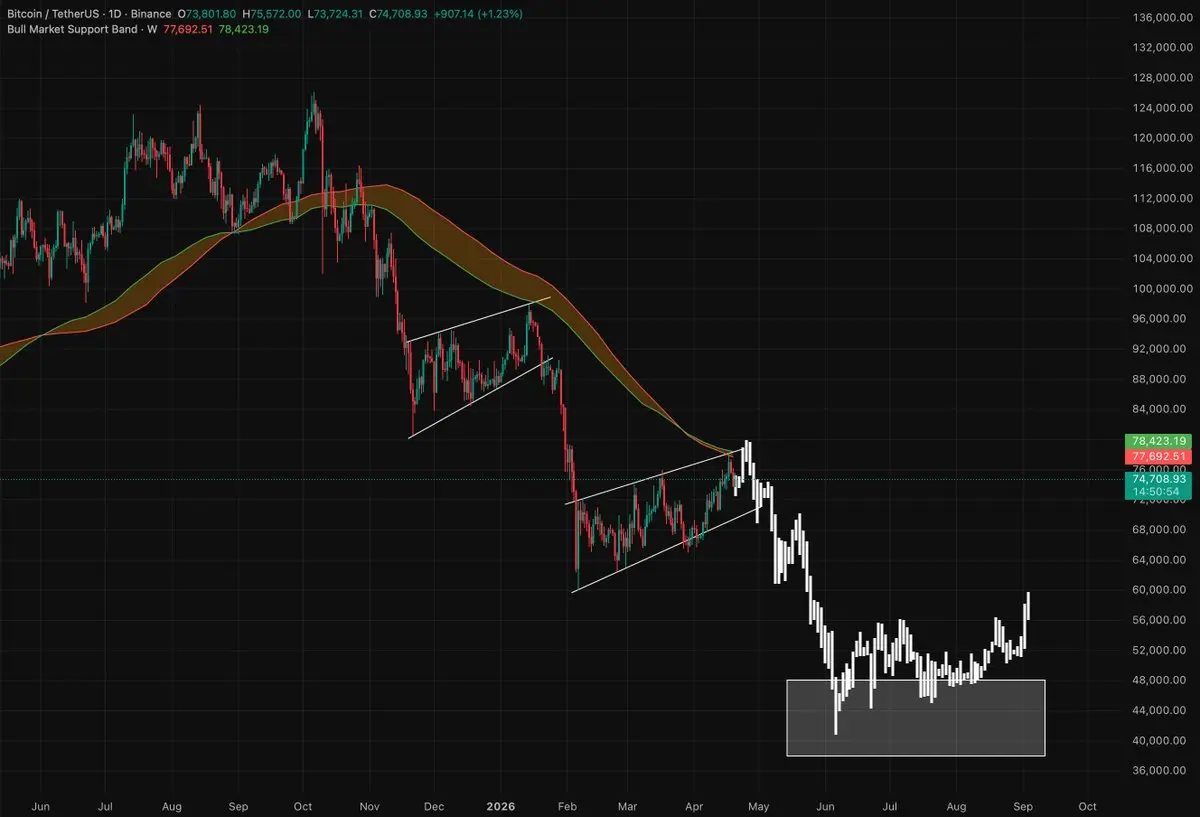Screen dimensions: 1200x817
Task: Click the Apr label on time axis
Action: coord(693,806)
